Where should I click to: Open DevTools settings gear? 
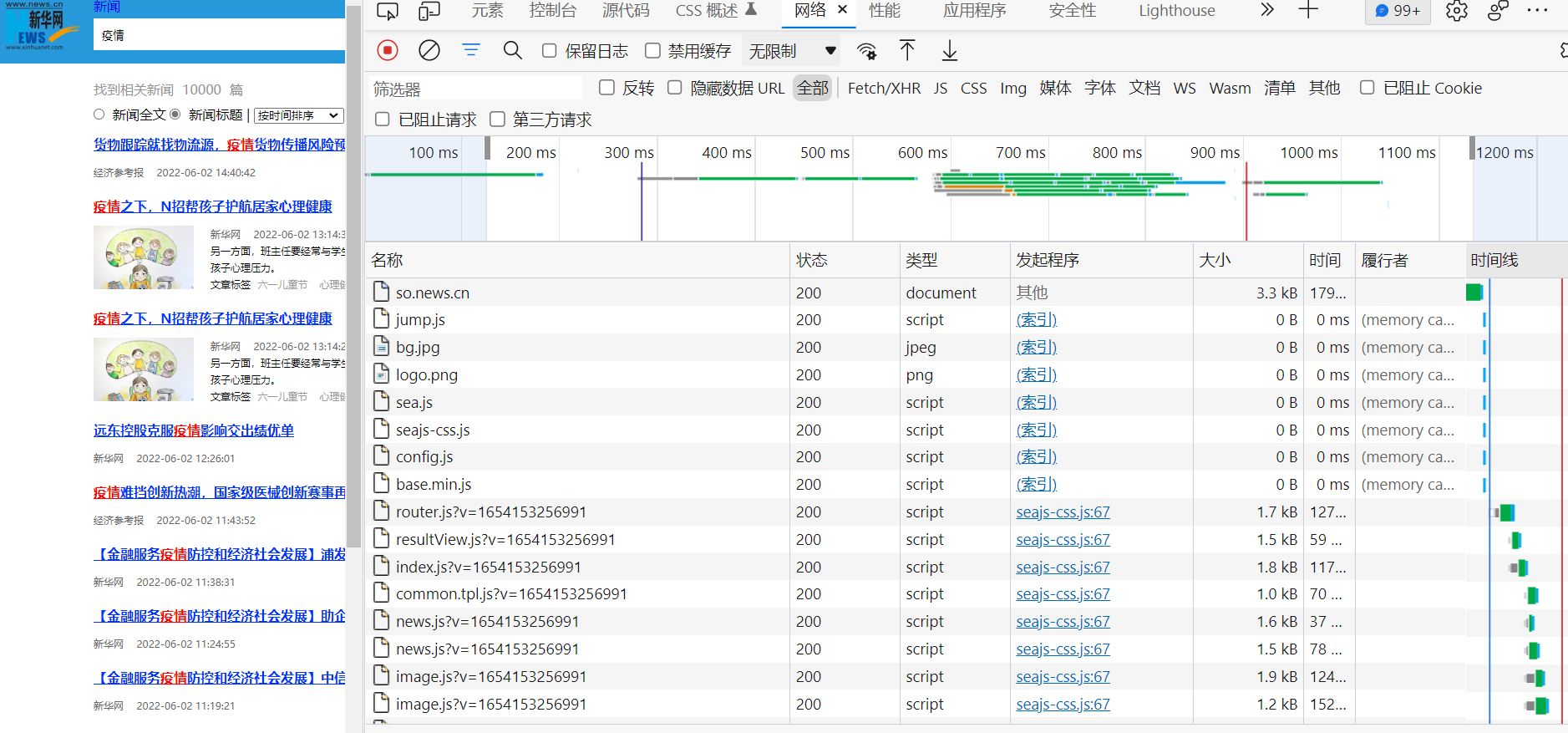click(x=1457, y=11)
